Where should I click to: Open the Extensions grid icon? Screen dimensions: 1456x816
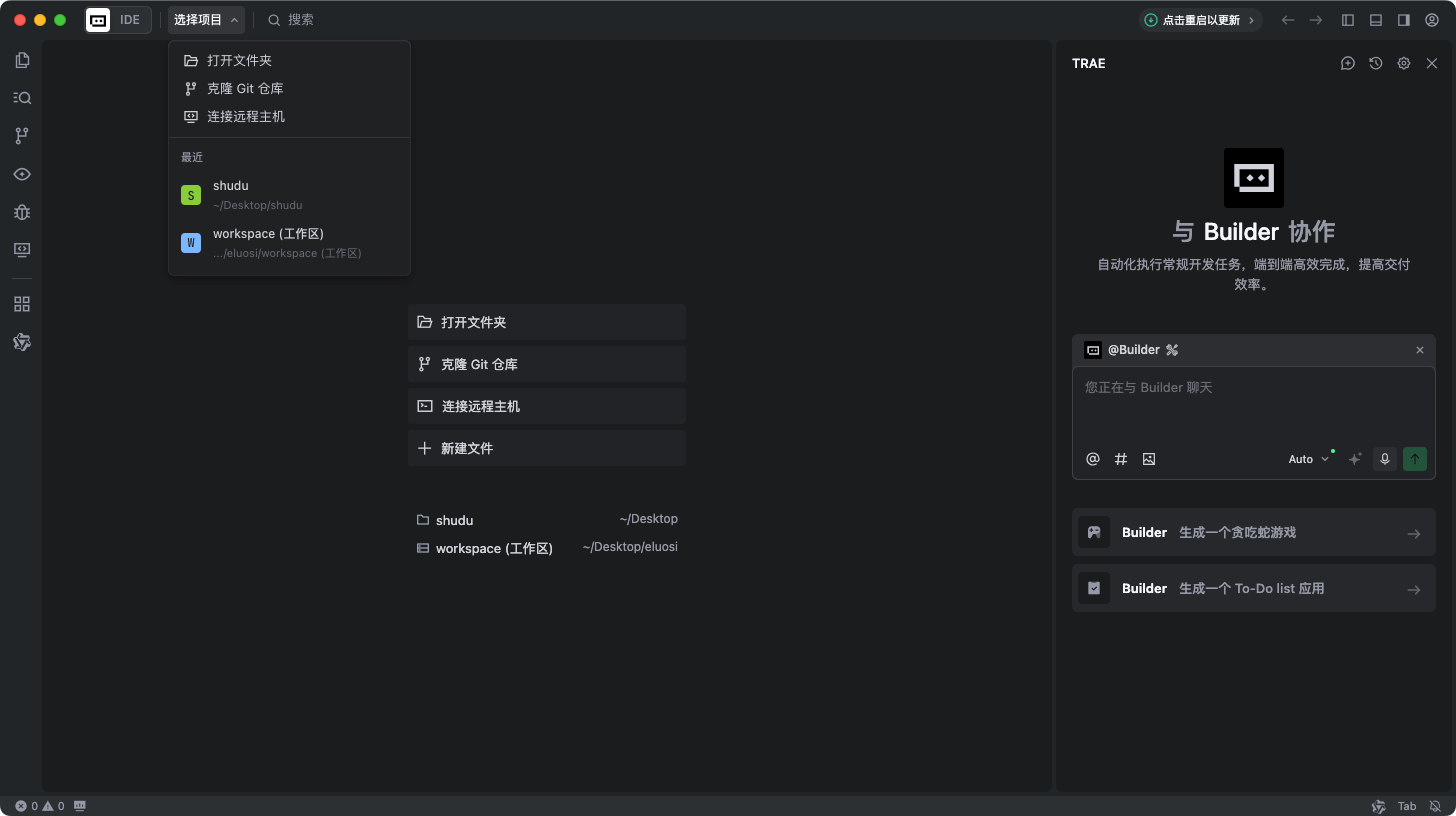coord(22,304)
